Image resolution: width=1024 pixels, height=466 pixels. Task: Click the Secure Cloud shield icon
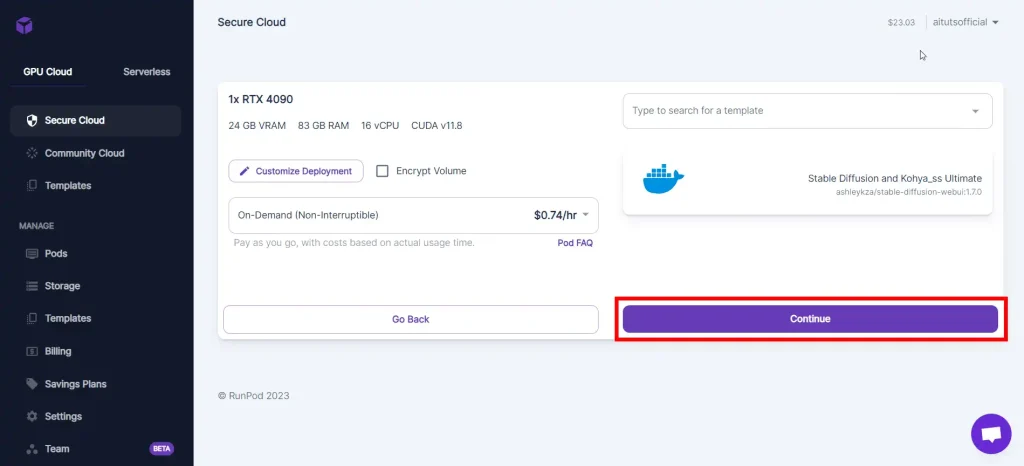tap(32, 121)
